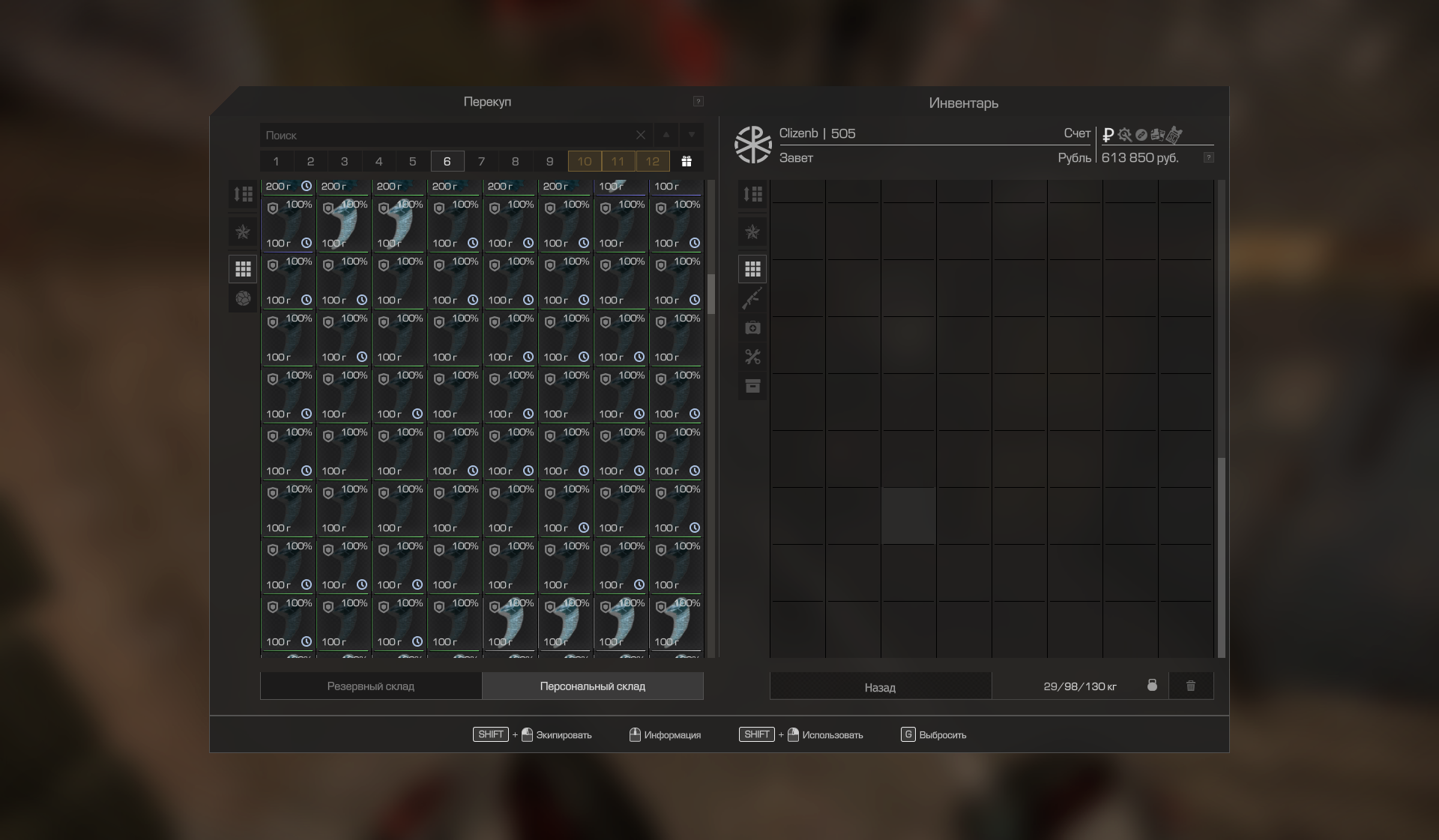Open the gift tab in Перекуп
Screen dimensions: 1439x840
tap(686, 161)
